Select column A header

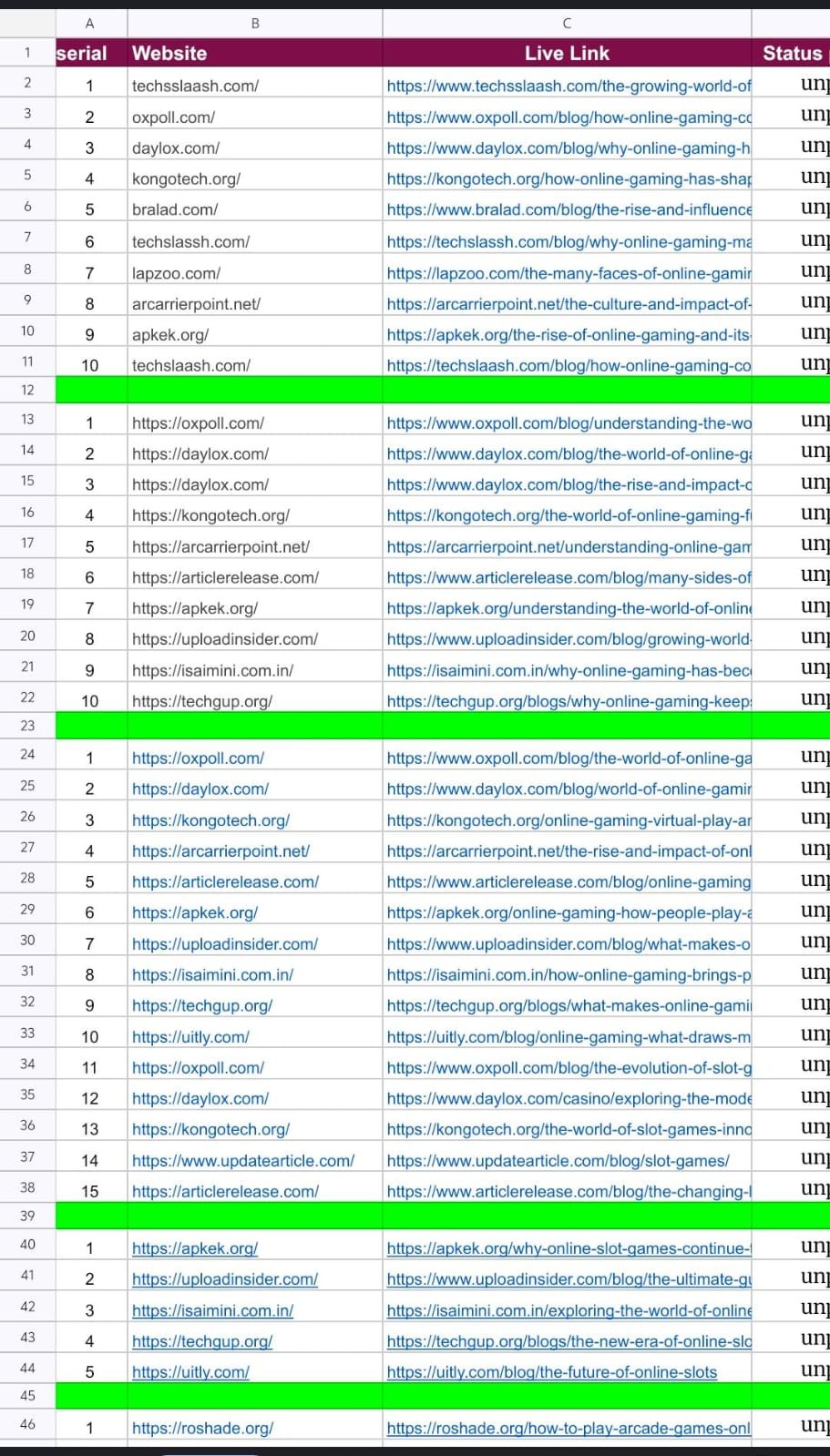coord(90,23)
